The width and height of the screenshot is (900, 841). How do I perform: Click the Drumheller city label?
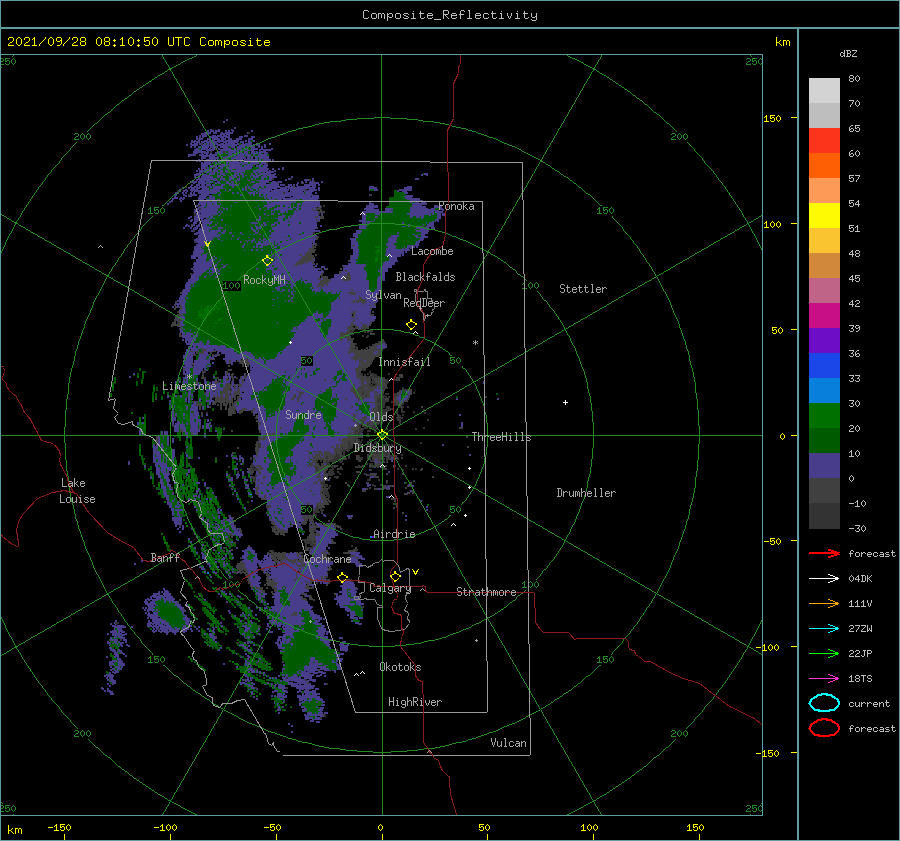pos(586,493)
